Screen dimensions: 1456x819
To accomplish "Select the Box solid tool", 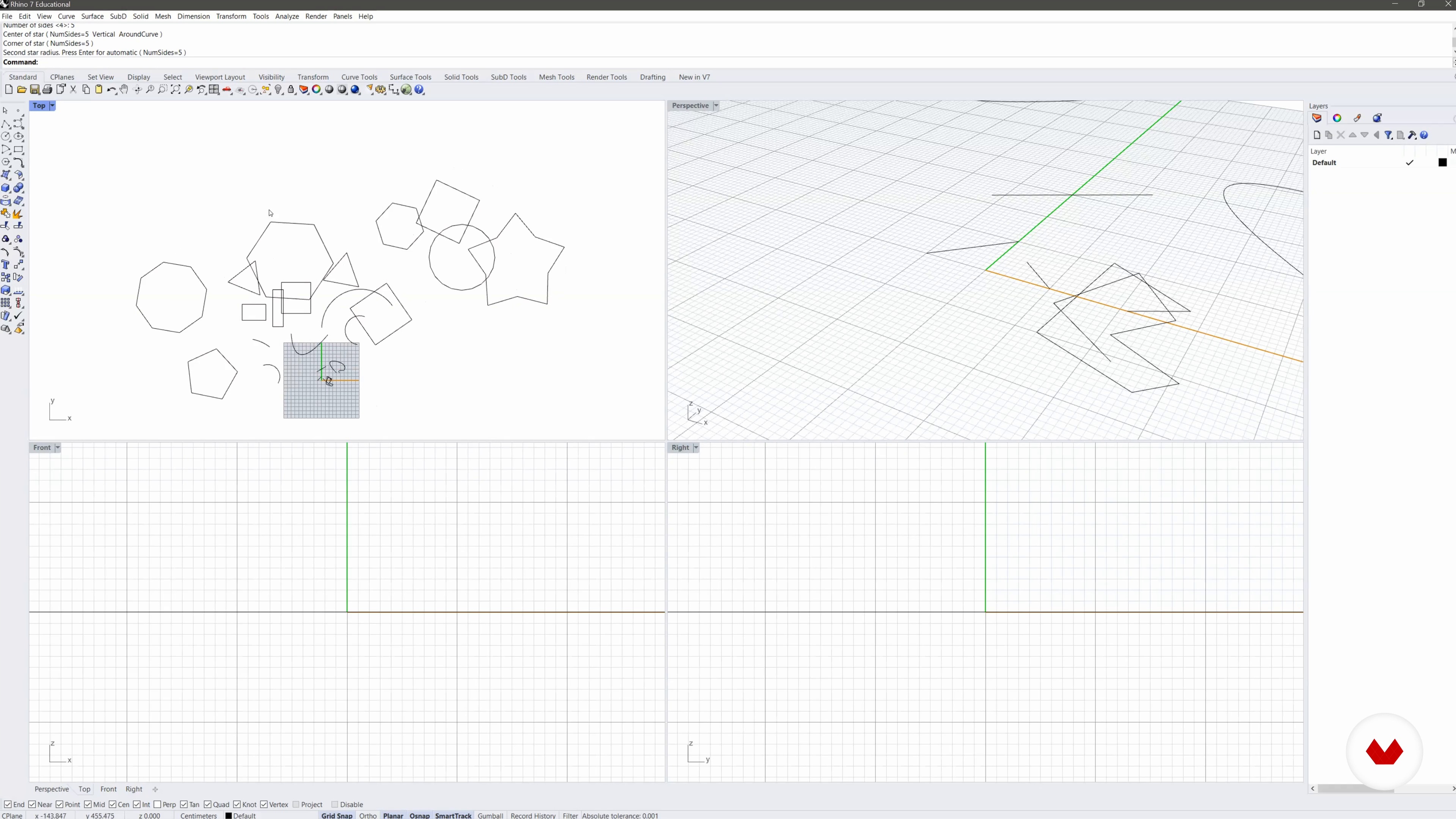I will [6, 188].
